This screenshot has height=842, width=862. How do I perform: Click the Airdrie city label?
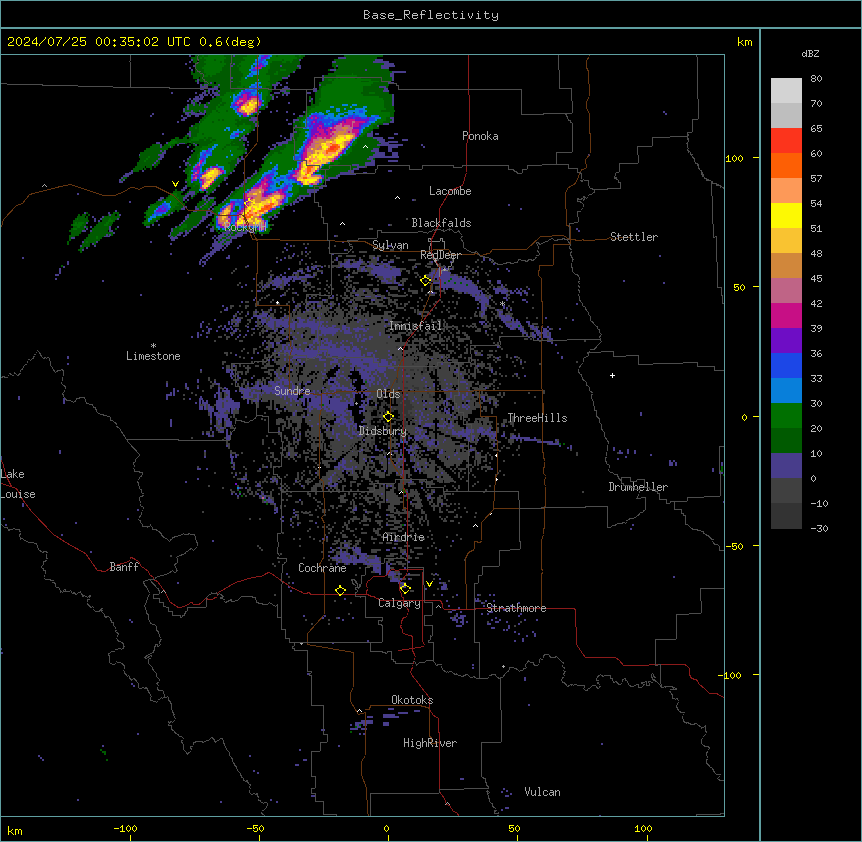404,537
